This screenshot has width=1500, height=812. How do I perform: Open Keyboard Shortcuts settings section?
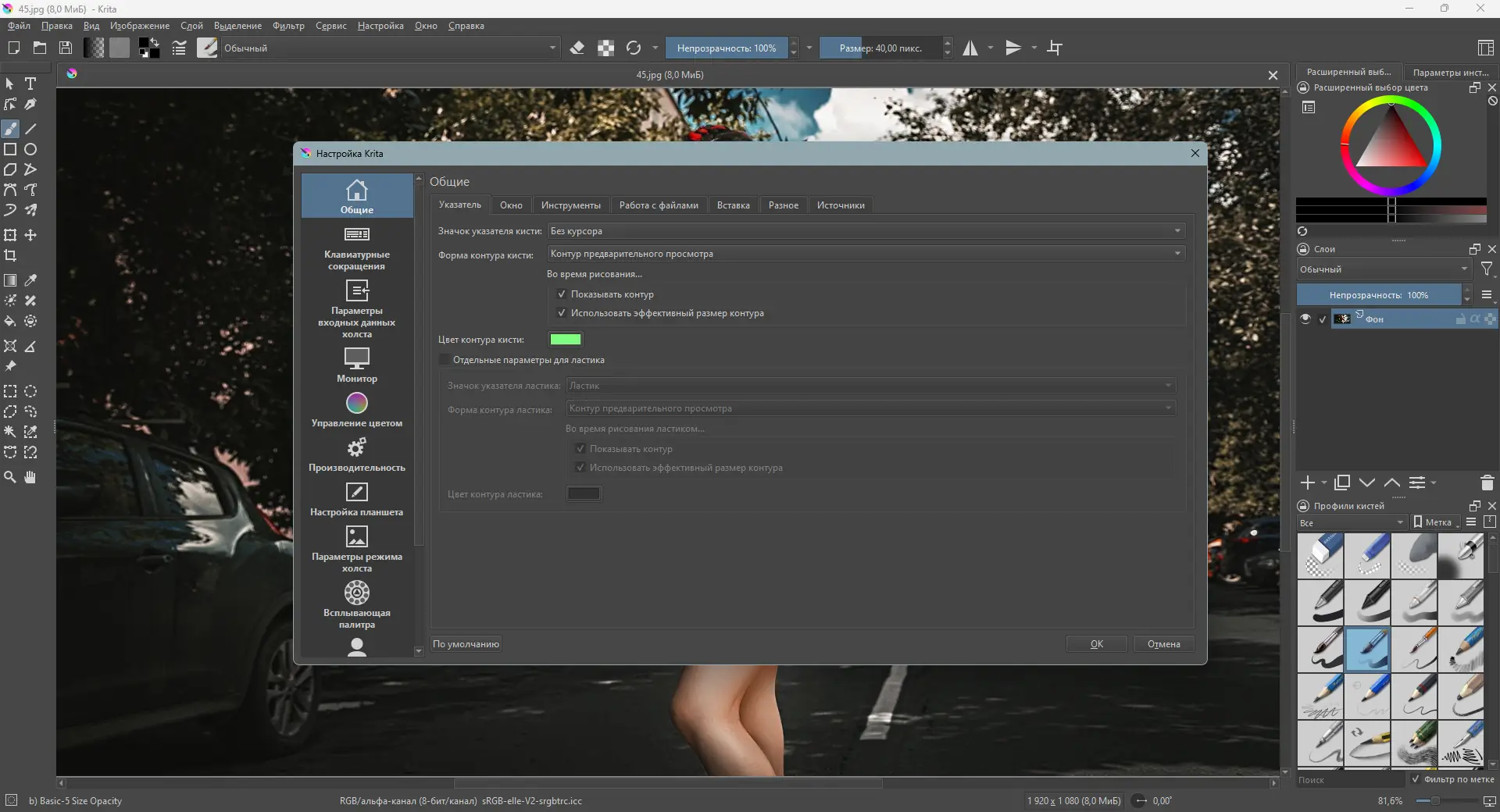tap(357, 248)
